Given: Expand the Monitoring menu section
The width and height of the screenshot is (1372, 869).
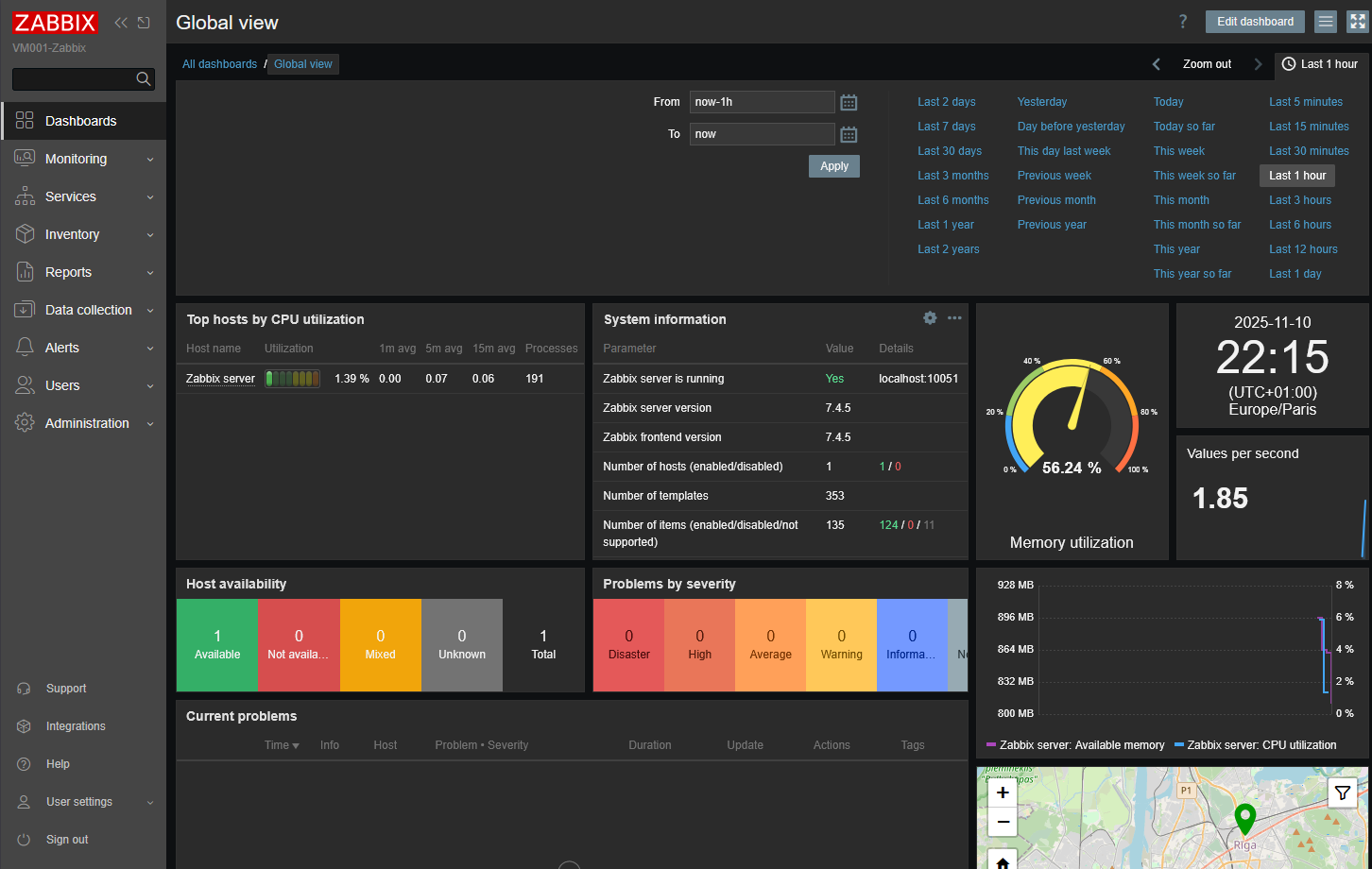Looking at the screenshot, I should 83,159.
